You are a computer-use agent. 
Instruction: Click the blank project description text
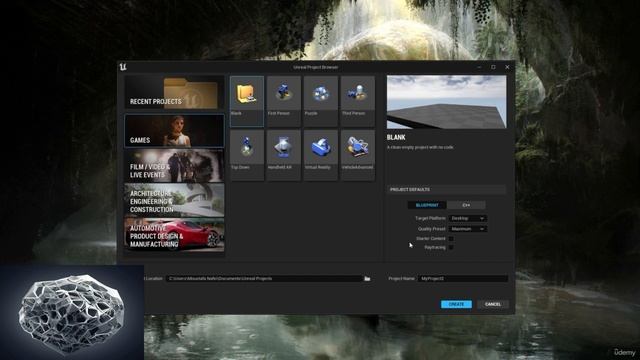pos(420,147)
